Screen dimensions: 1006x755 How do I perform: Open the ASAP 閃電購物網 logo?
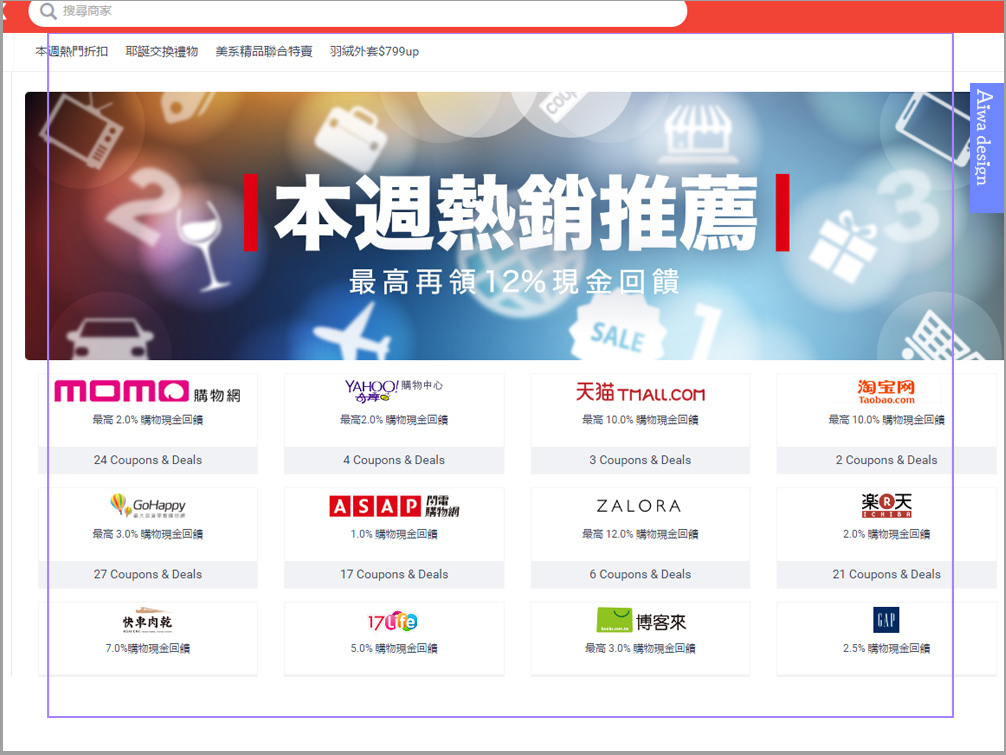[x=394, y=506]
